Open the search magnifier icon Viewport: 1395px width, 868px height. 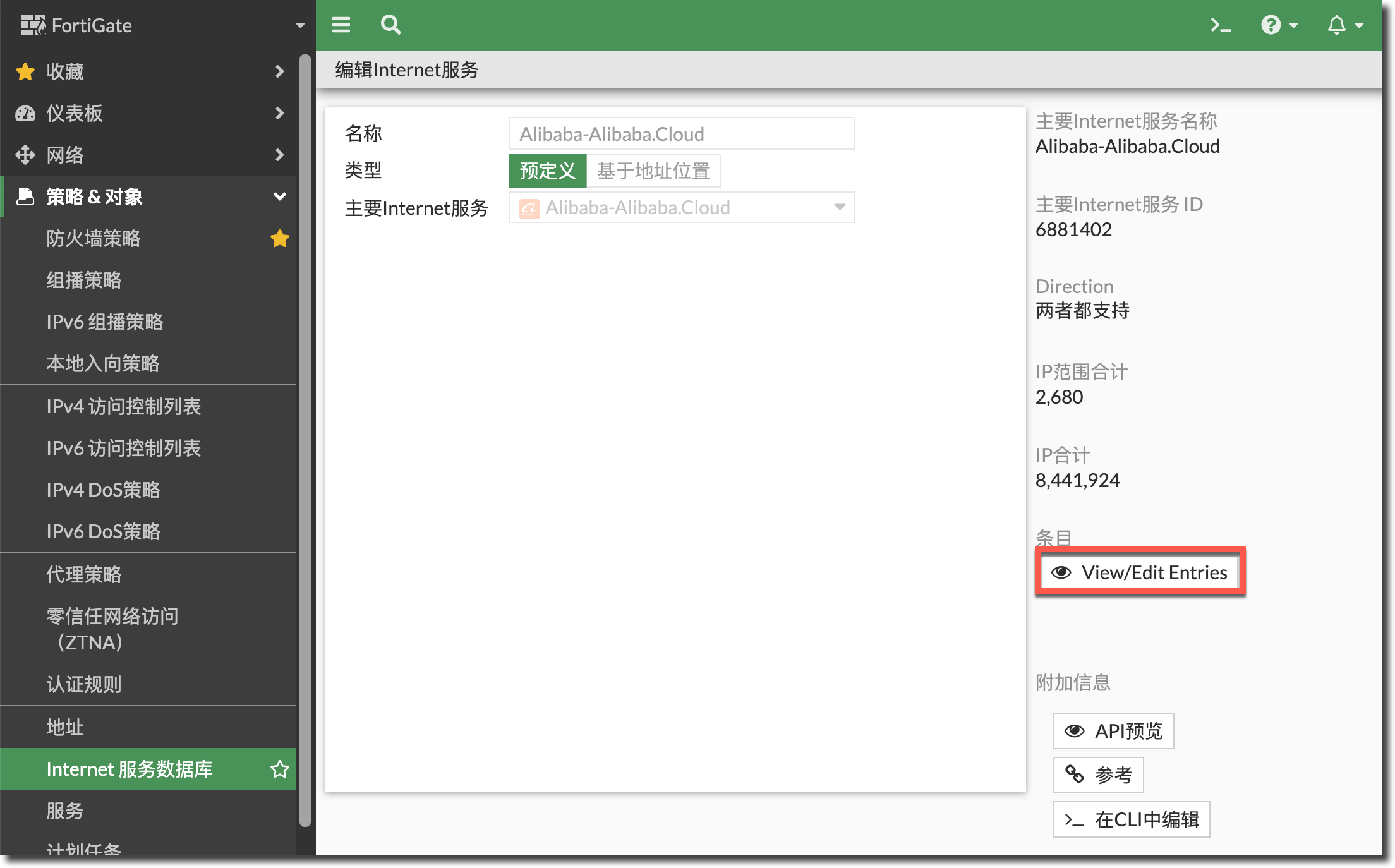390,25
